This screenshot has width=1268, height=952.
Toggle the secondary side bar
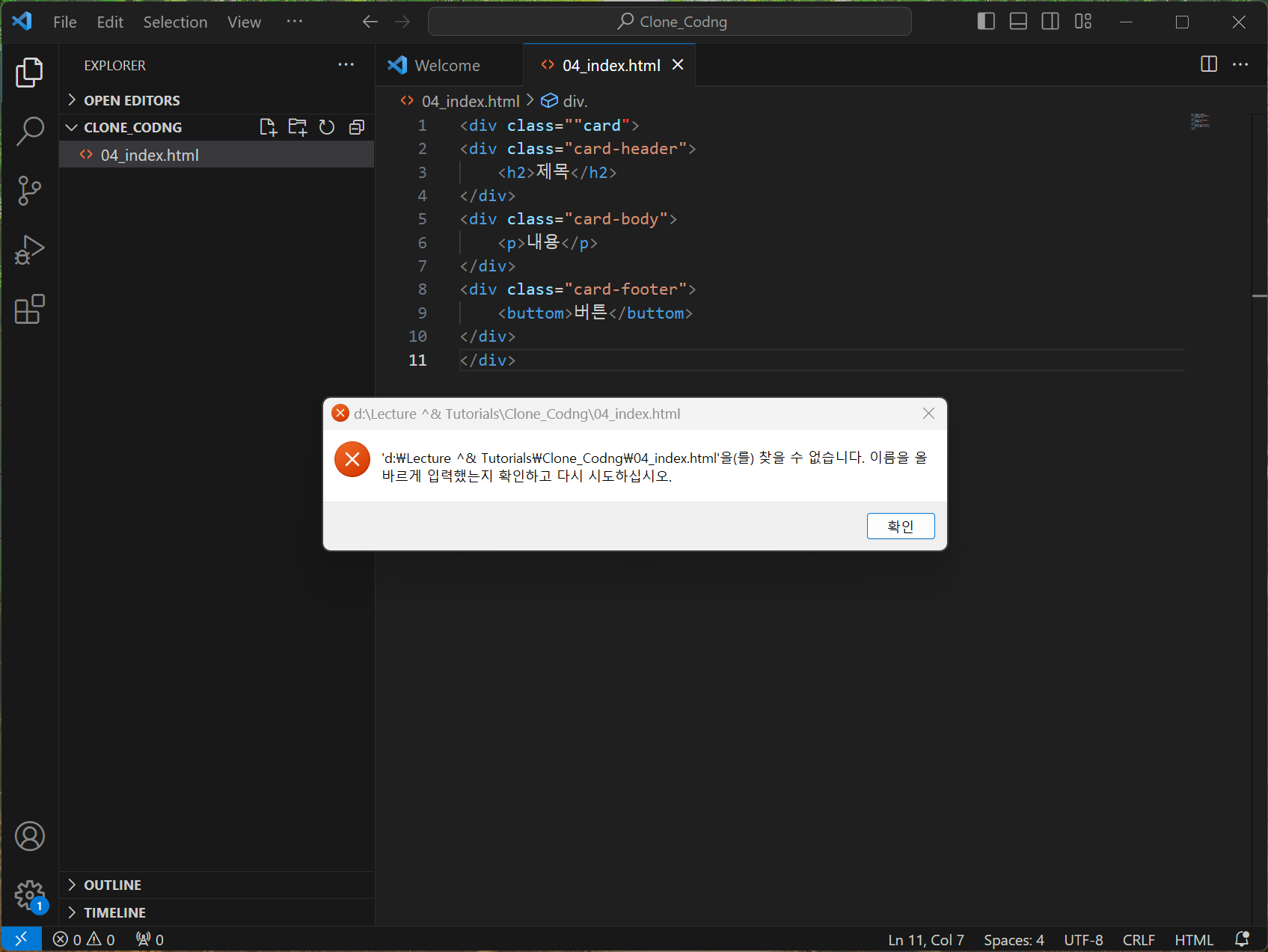1050,22
